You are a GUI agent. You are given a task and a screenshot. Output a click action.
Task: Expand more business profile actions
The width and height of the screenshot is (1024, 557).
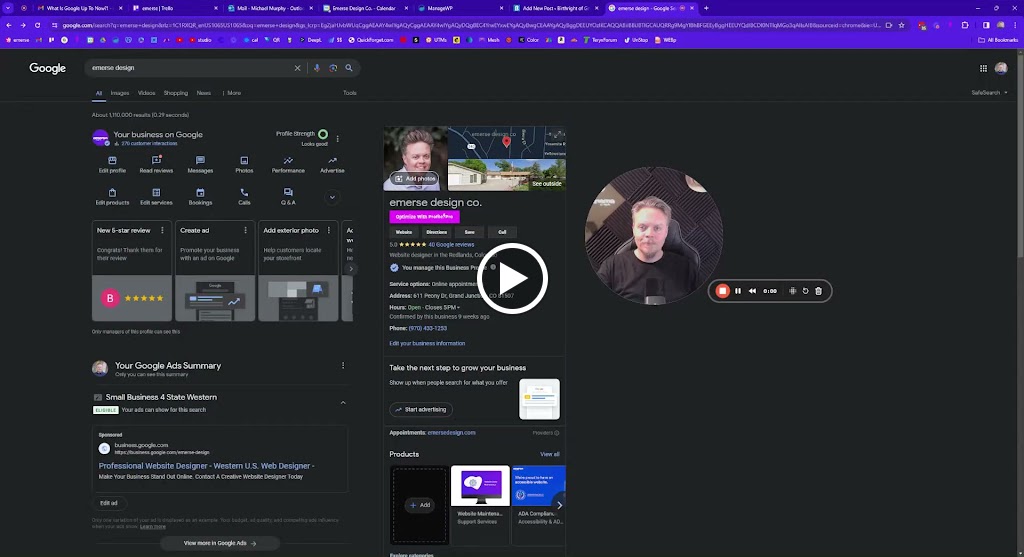[x=332, y=197]
